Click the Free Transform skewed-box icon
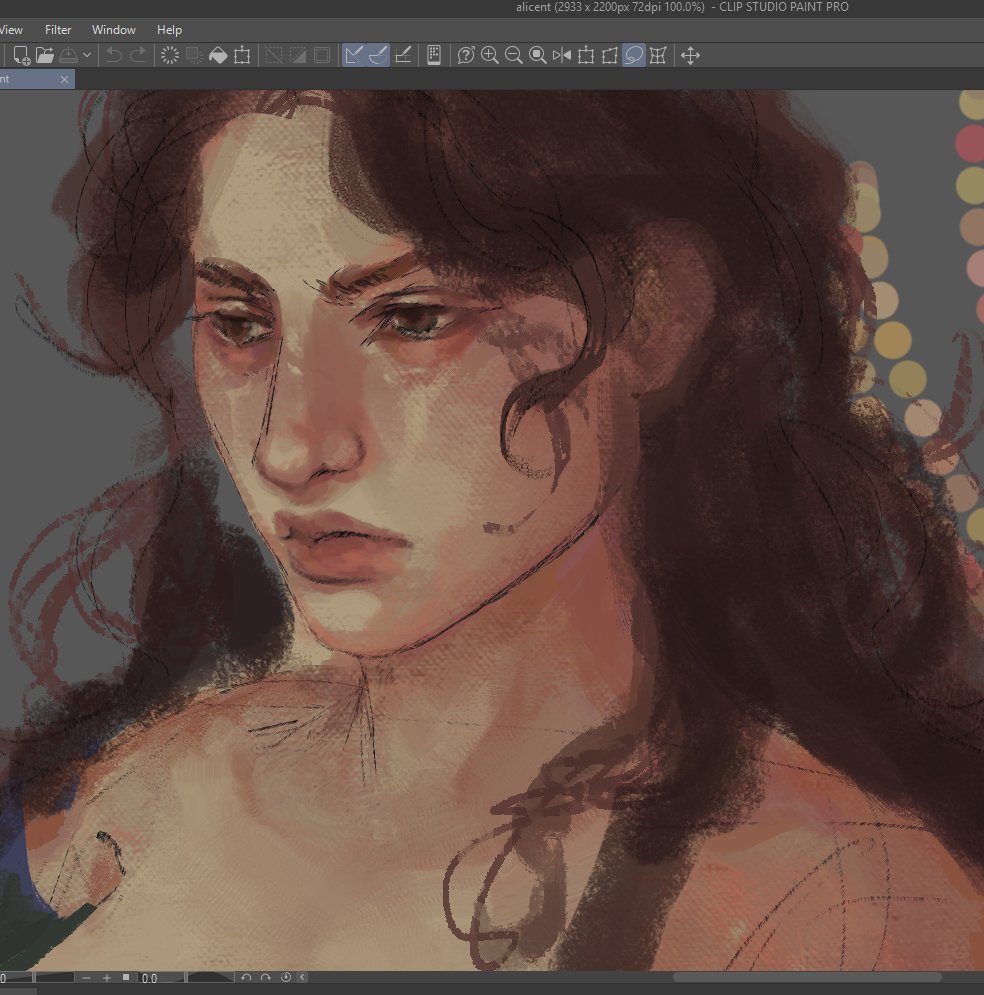 point(610,55)
